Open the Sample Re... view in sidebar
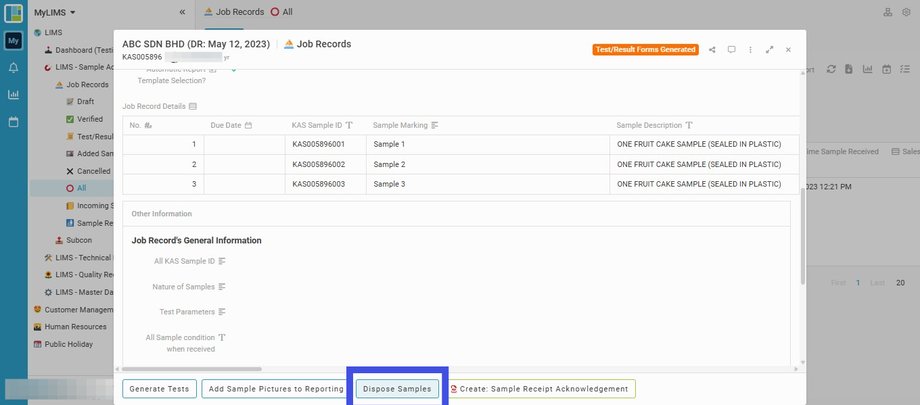The height and width of the screenshot is (405, 920). coord(89,223)
